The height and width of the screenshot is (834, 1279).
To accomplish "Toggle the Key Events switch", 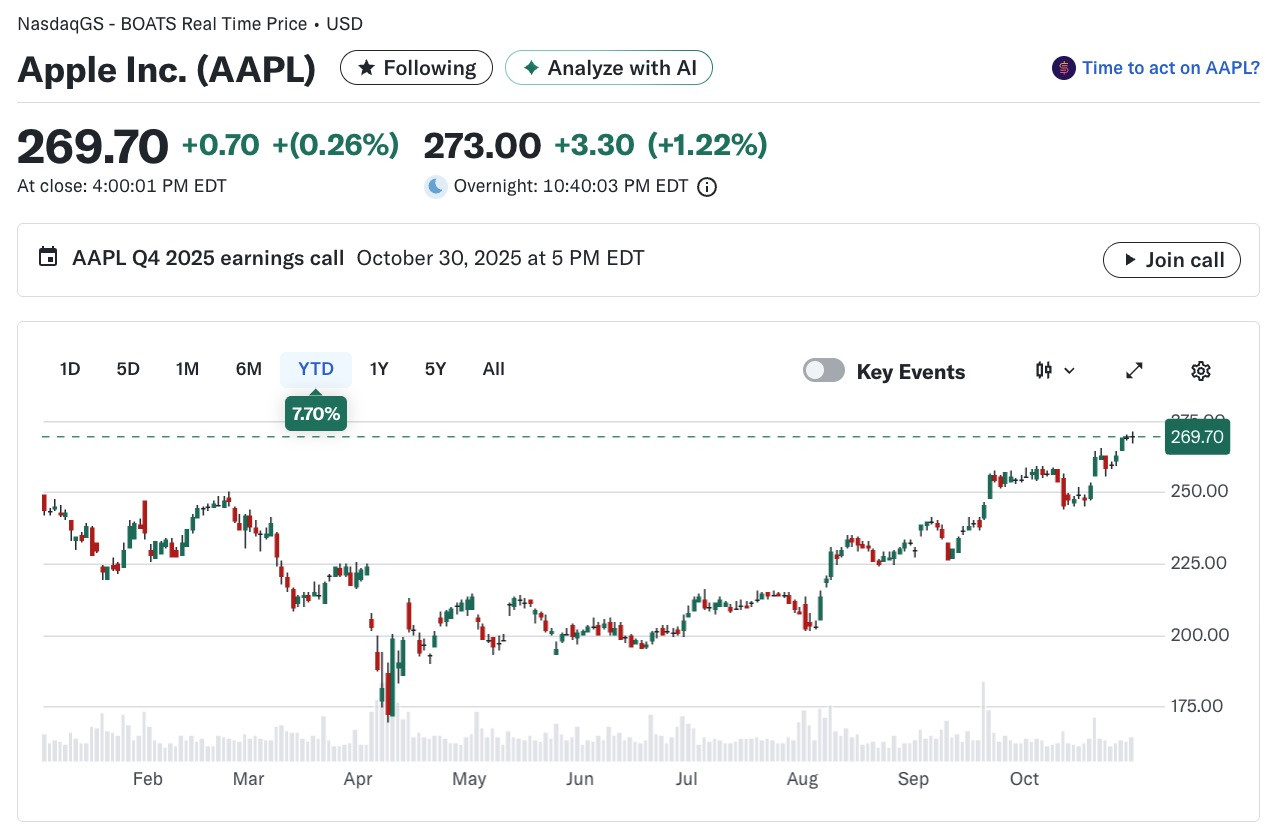I will pyautogui.click(x=824, y=371).
